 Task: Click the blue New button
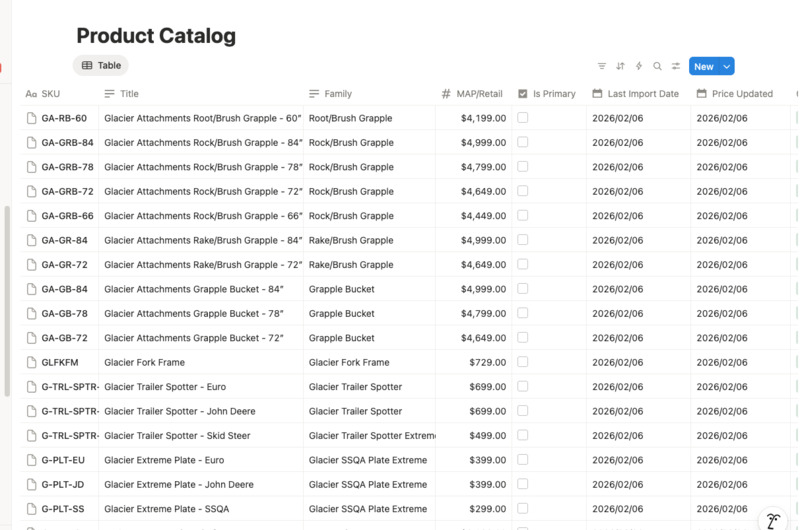pyautogui.click(x=704, y=66)
